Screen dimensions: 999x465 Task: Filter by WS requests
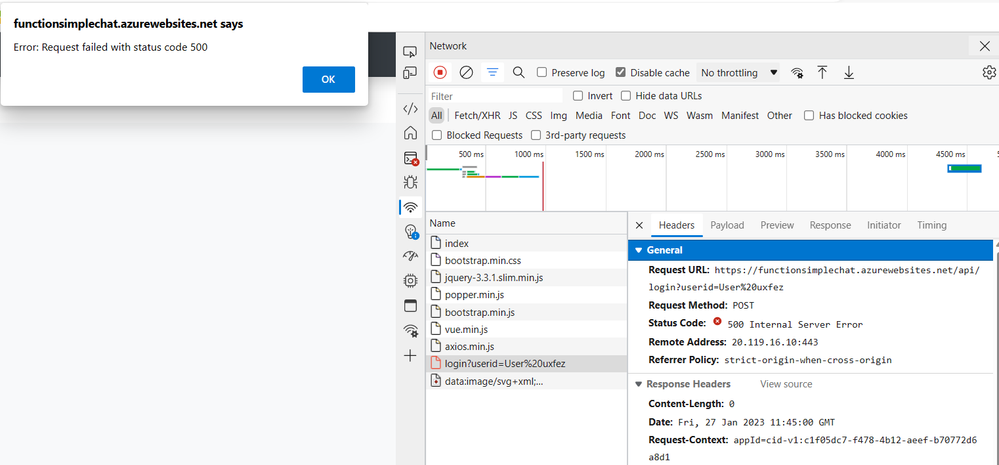(x=672, y=115)
